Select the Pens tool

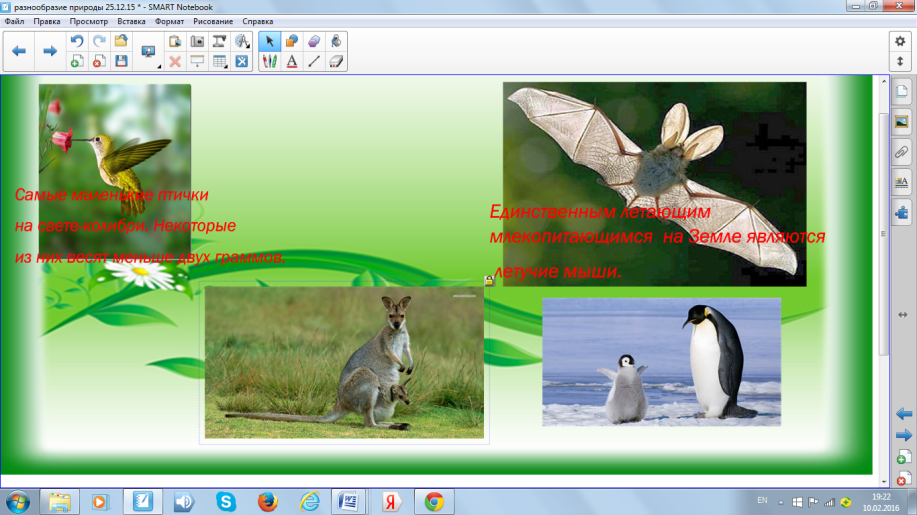click(269, 61)
